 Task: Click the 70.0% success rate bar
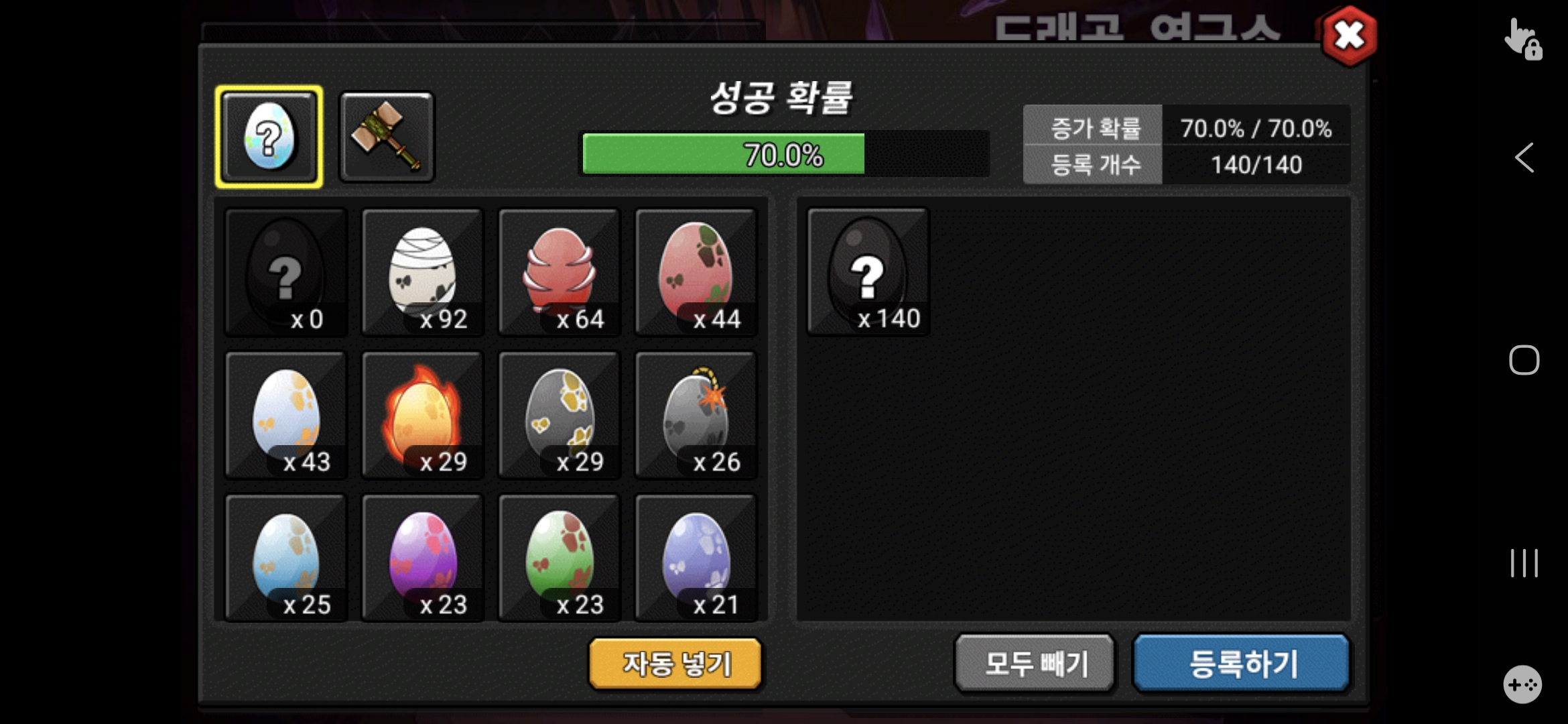point(784,154)
